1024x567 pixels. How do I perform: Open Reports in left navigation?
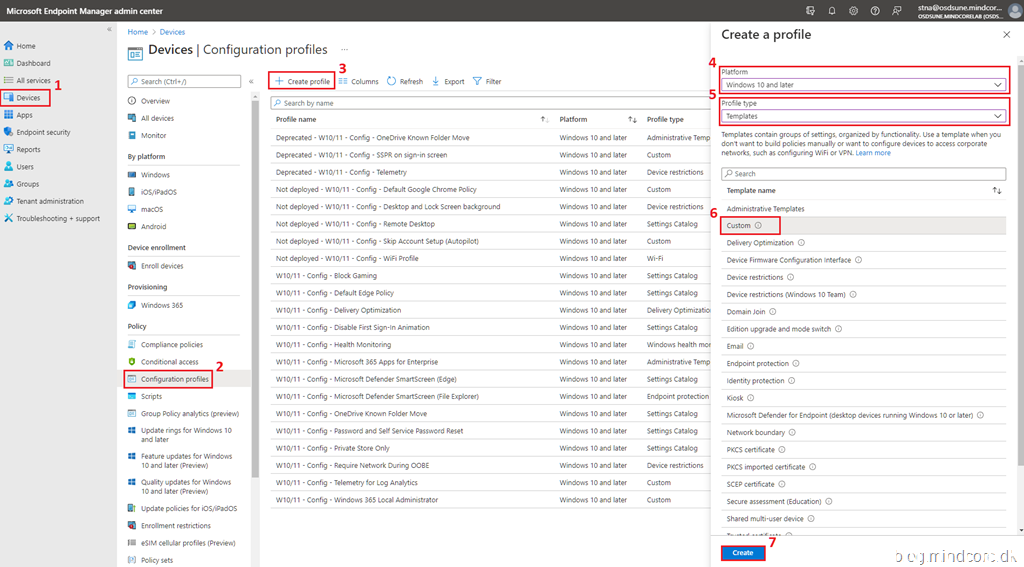click(22, 150)
